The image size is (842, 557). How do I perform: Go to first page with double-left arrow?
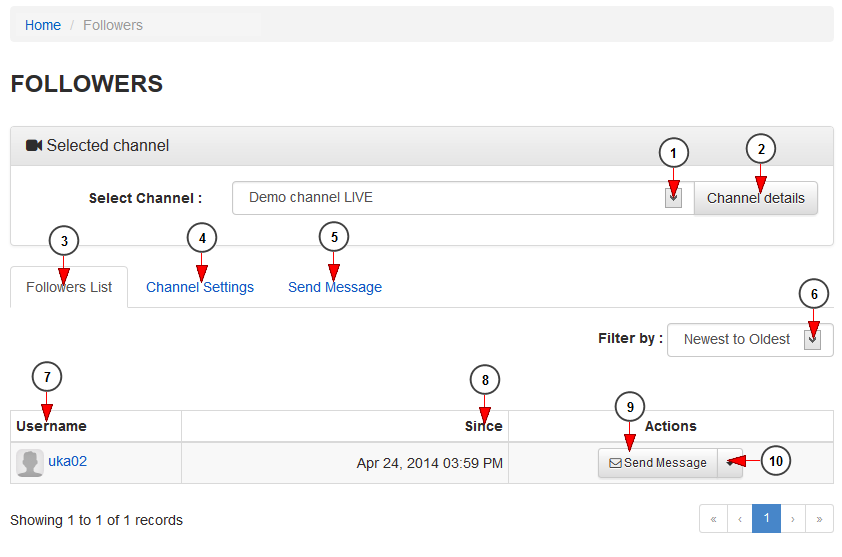pyautogui.click(x=714, y=519)
